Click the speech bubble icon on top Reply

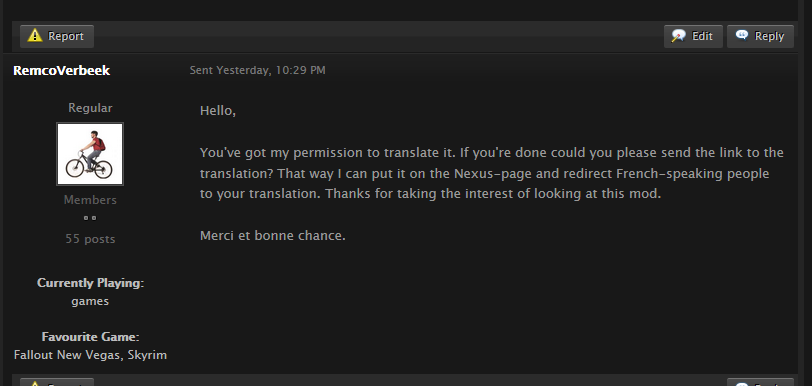[x=742, y=35]
